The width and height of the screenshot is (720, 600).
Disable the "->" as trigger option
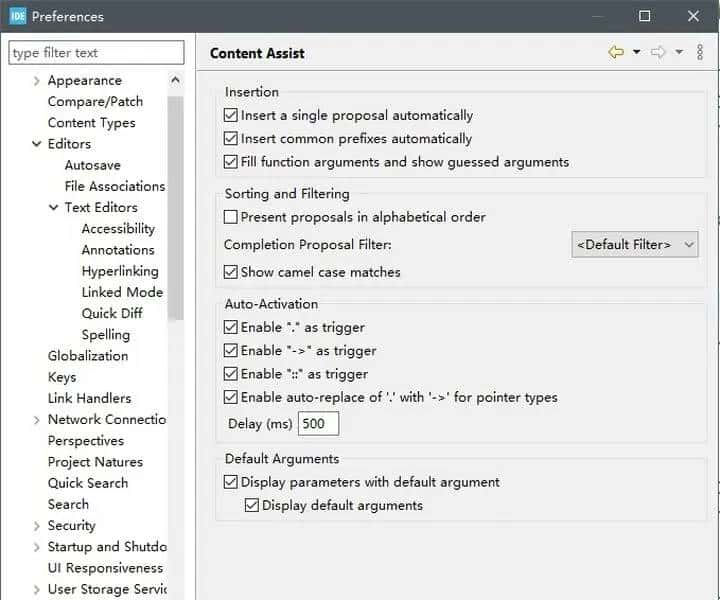click(231, 351)
